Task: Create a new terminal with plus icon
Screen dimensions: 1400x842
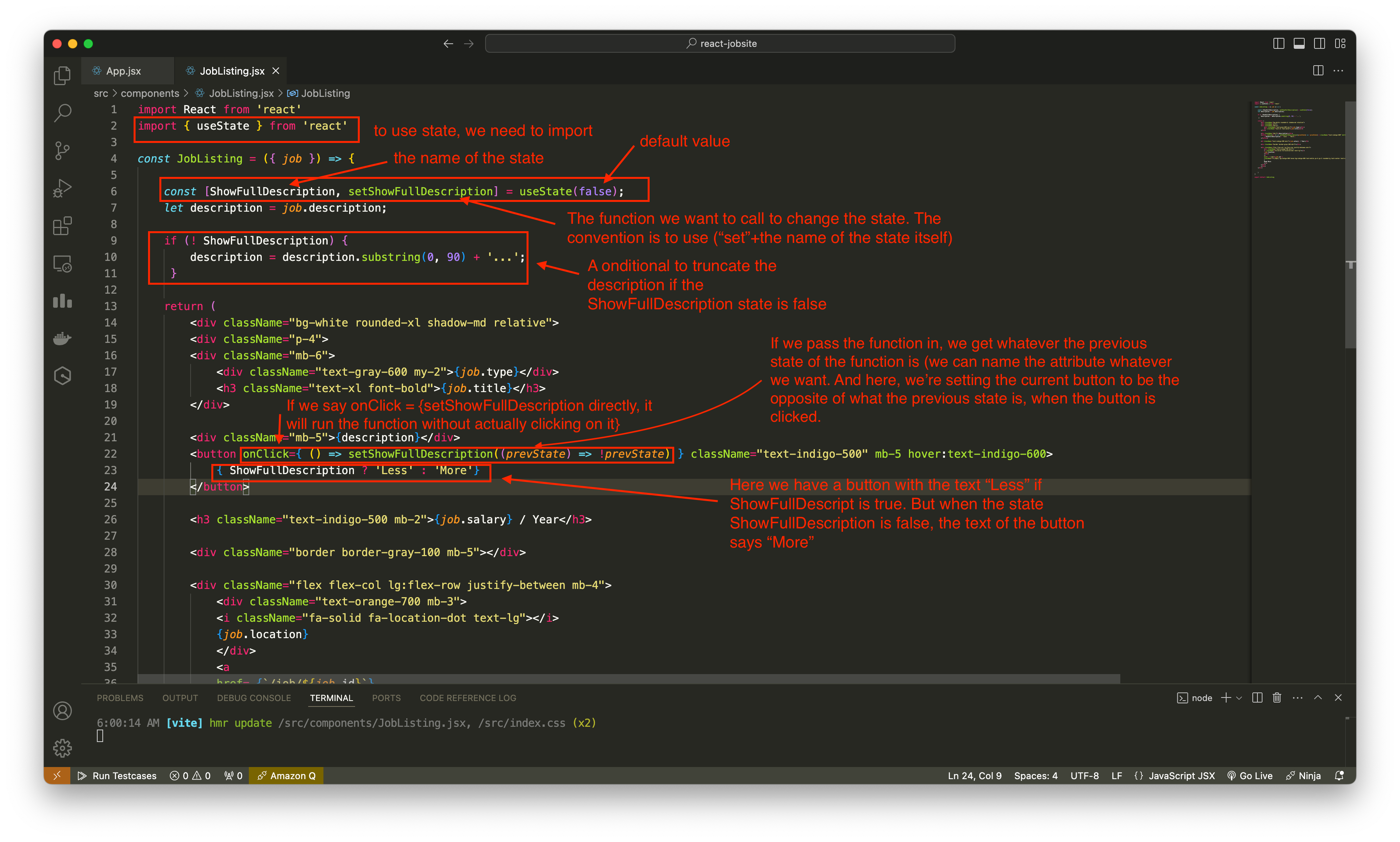Action: pyautogui.click(x=1226, y=698)
